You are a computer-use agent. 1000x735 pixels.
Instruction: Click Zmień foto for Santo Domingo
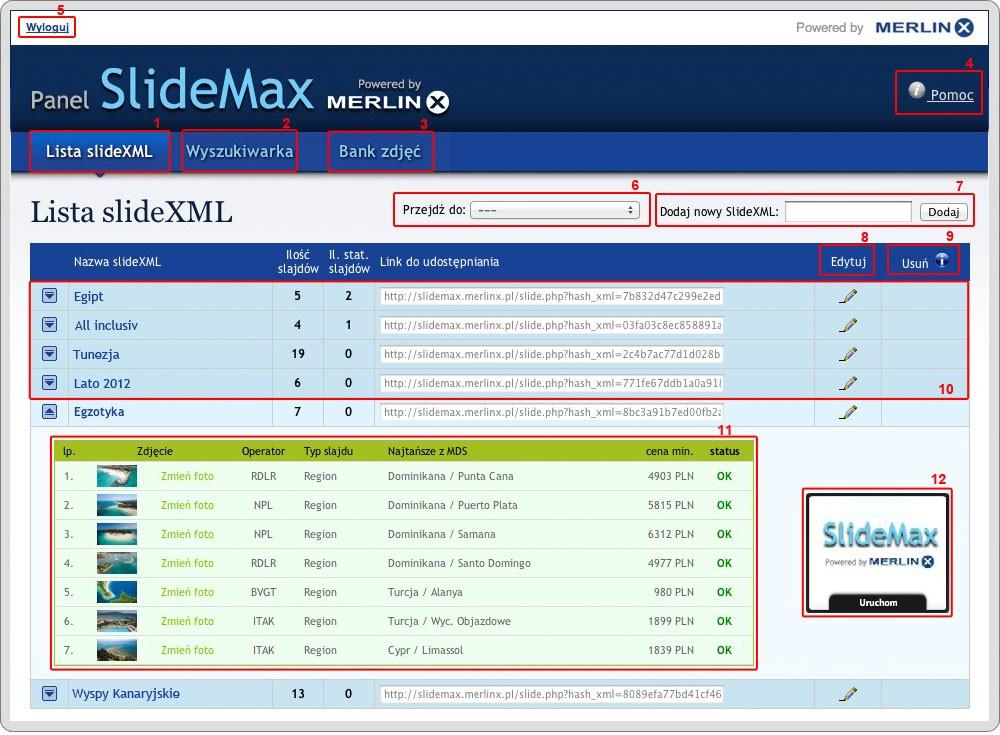187,563
